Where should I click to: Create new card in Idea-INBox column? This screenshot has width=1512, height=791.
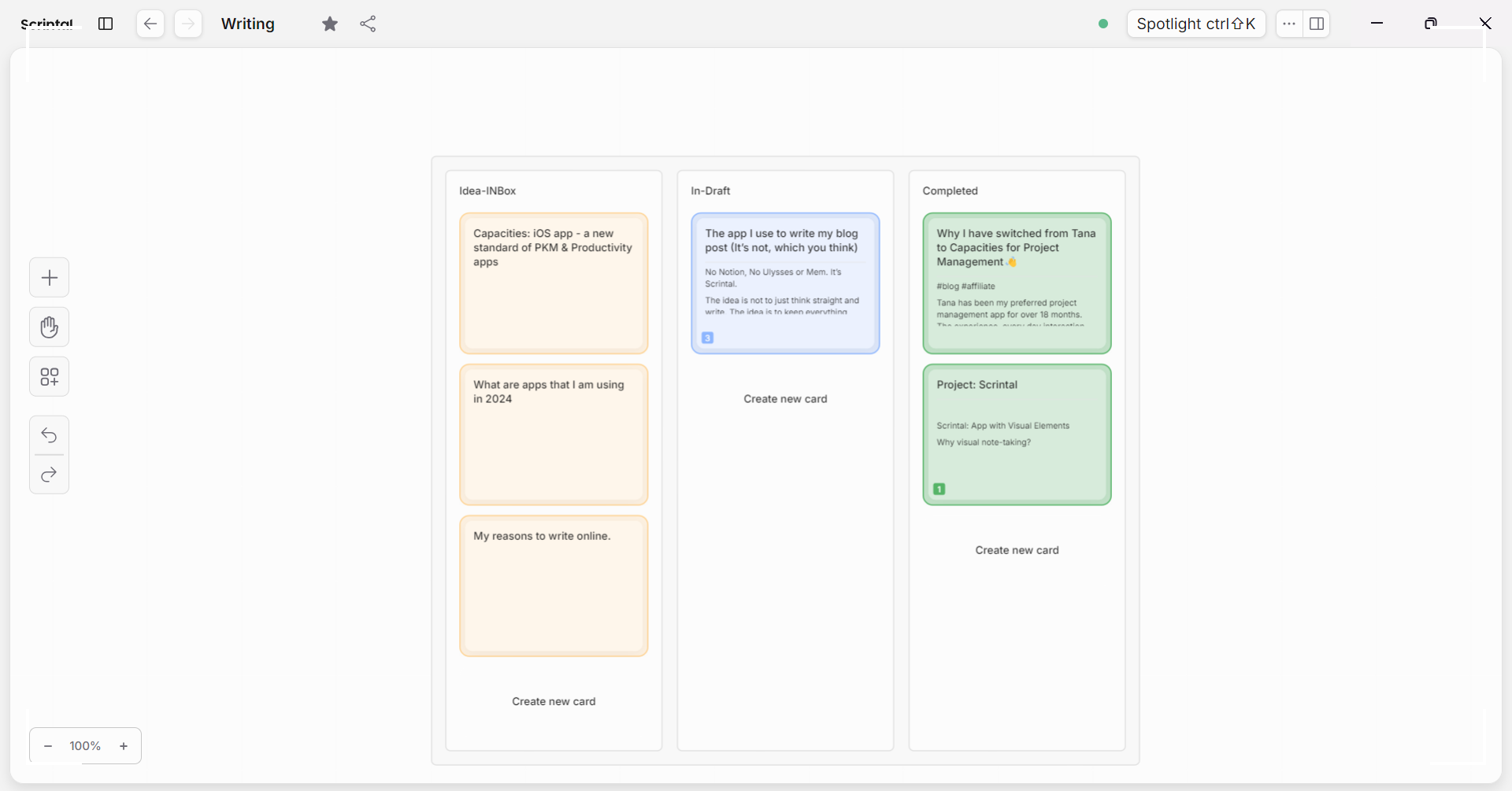tap(554, 701)
